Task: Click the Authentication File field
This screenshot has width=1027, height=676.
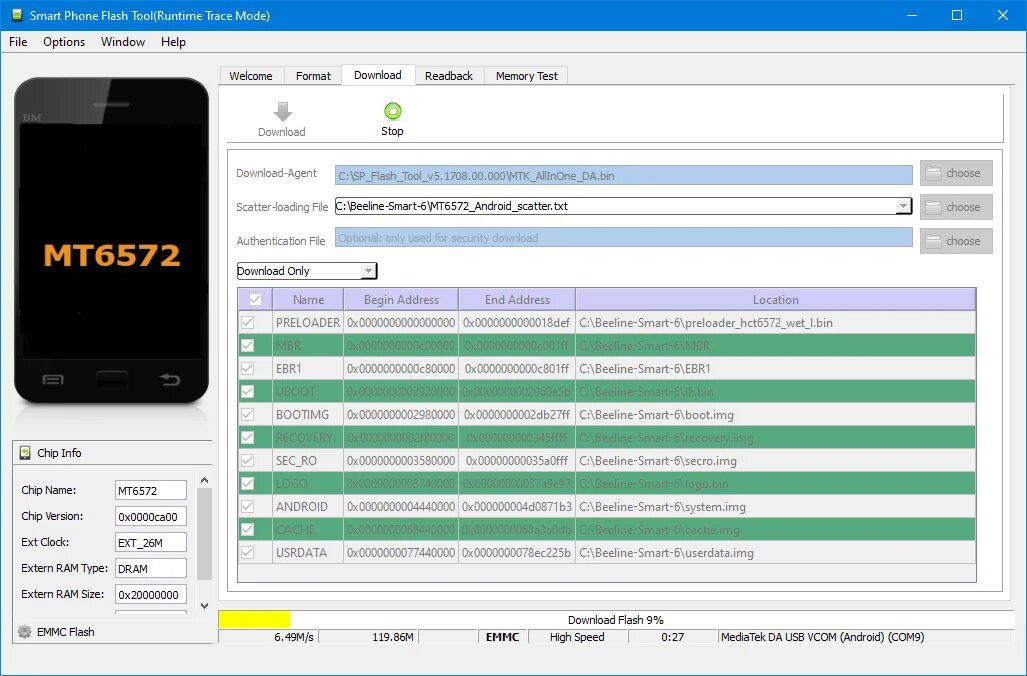Action: click(x=624, y=238)
